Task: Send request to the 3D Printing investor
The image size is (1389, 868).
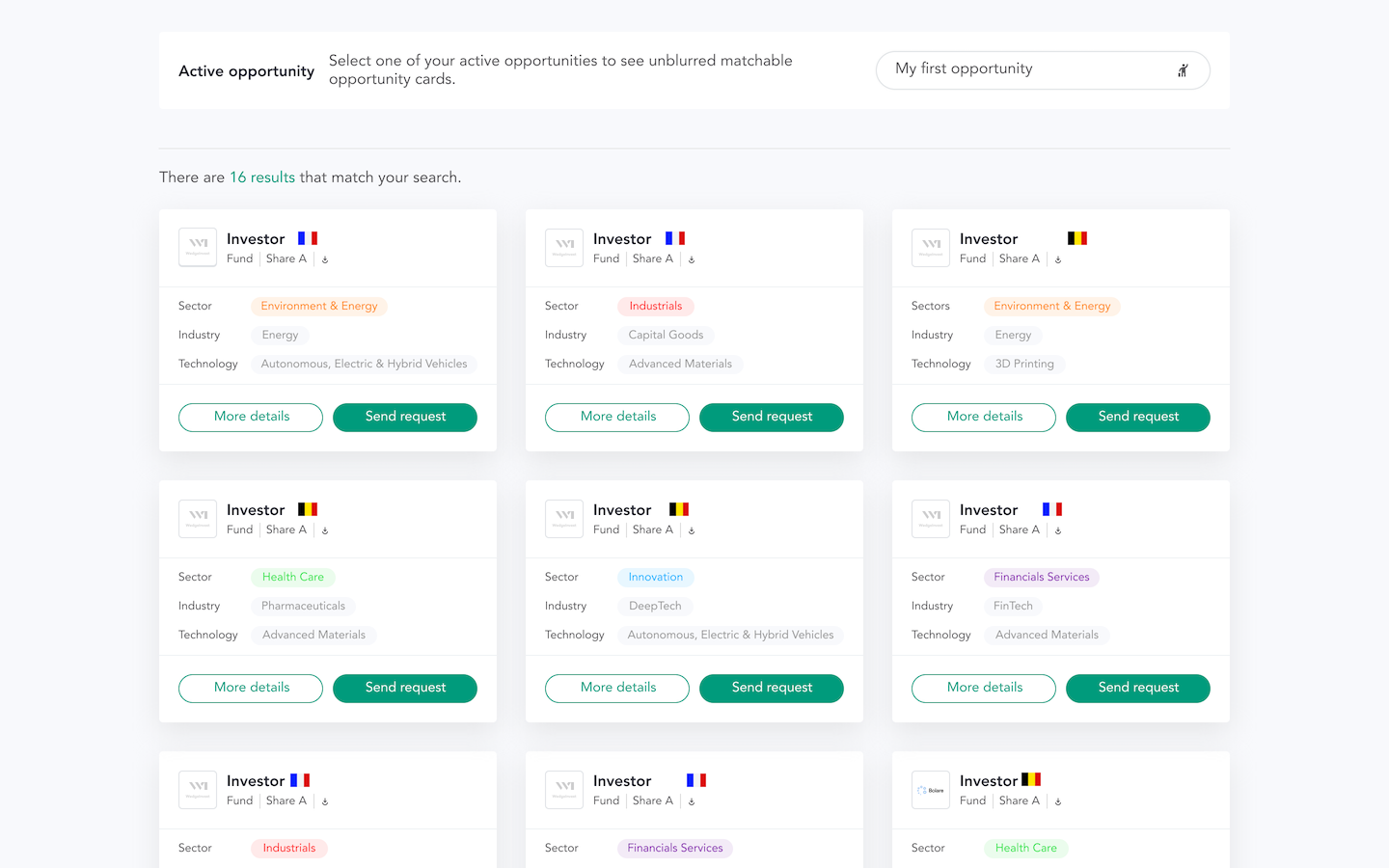Action: pos(1138,418)
